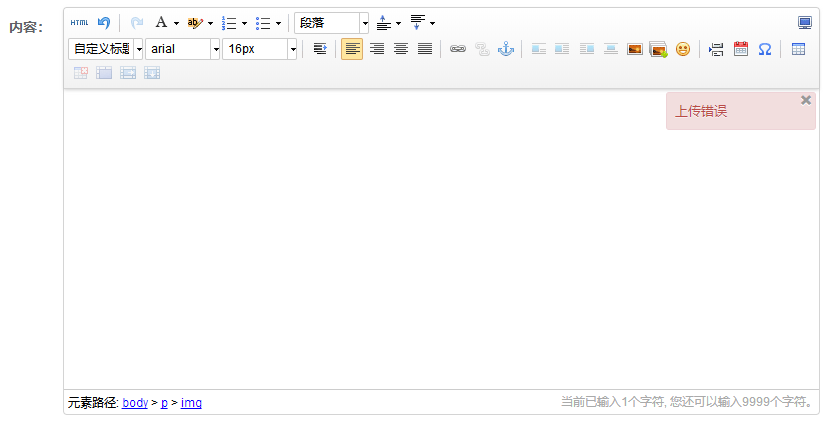Undo the last edit
The width and height of the screenshot is (823, 424).
pos(104,23)
